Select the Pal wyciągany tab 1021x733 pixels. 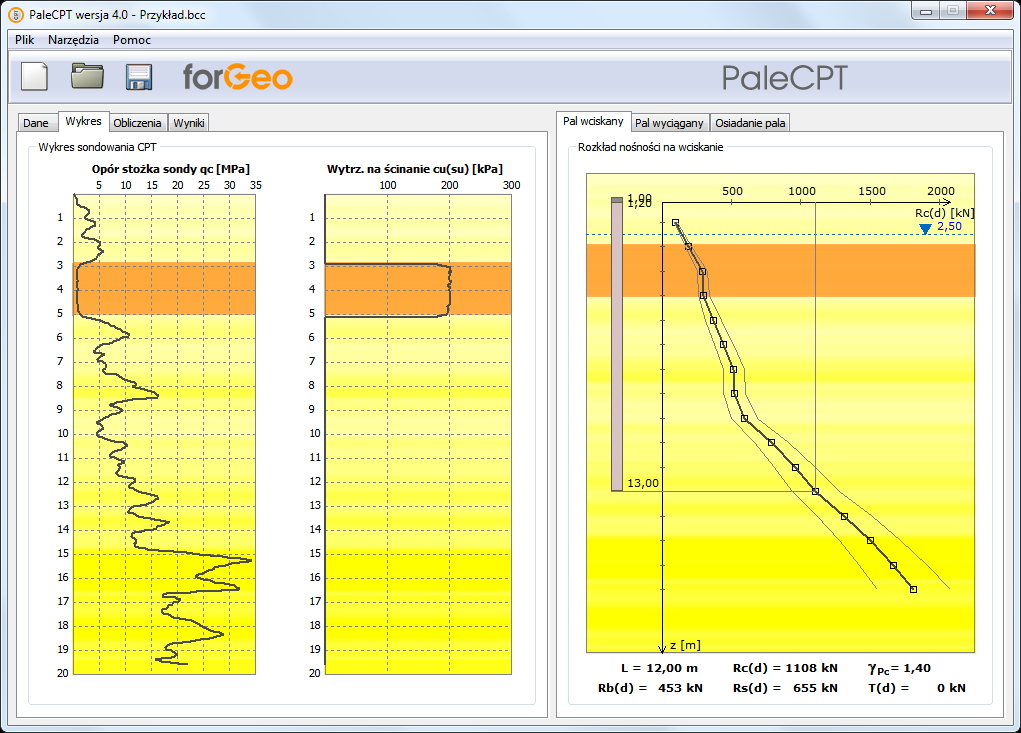pyautogui.click(x=669, y=123)
